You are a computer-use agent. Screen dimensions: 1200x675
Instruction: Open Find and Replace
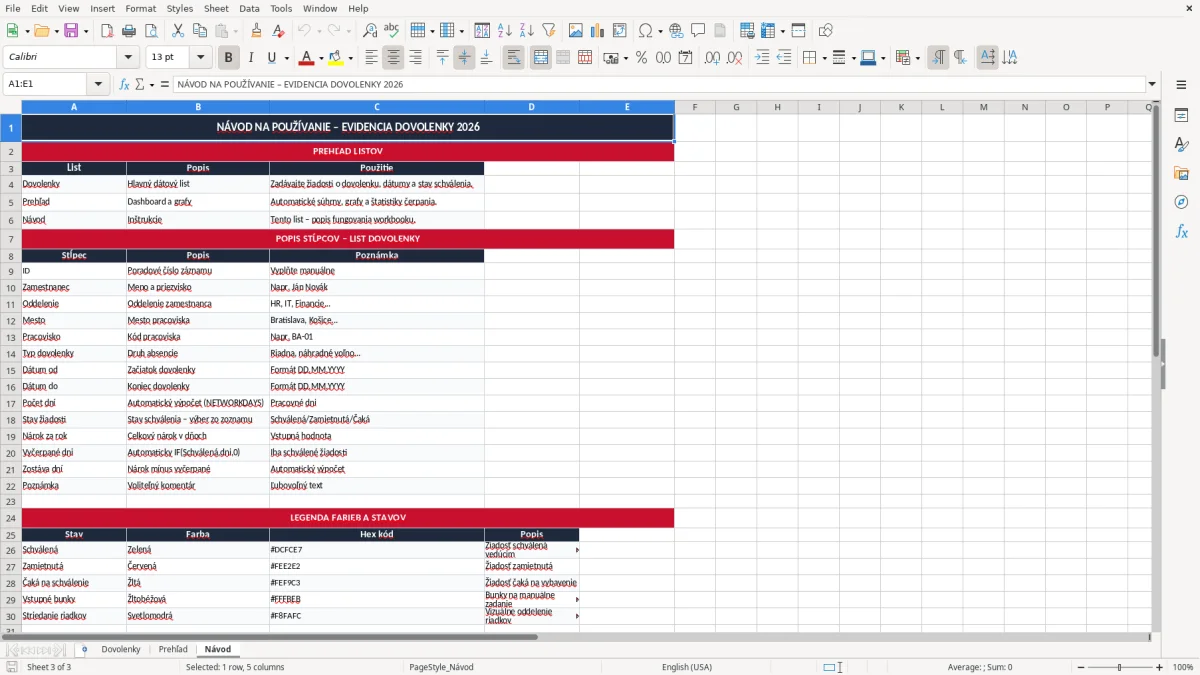370,31
